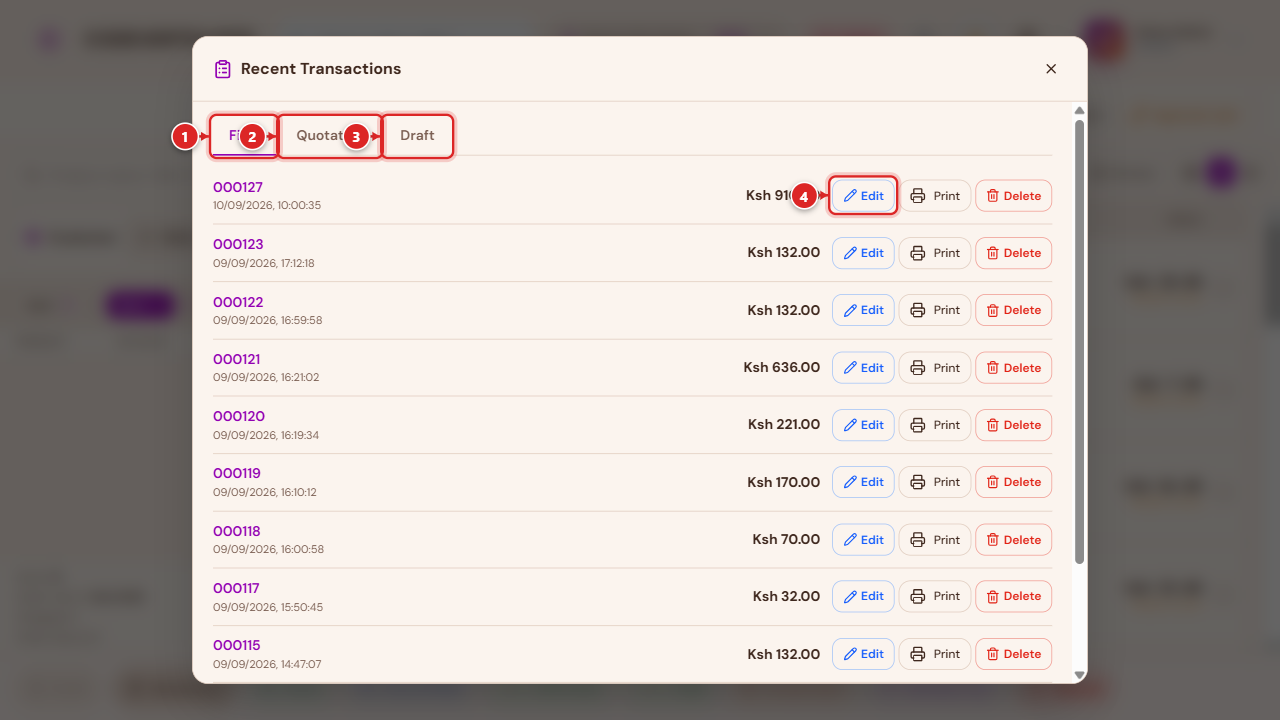This screenshot has width=1280, height=720.
Task: Edit transaction 000127
Action: (x=863, y=196)
